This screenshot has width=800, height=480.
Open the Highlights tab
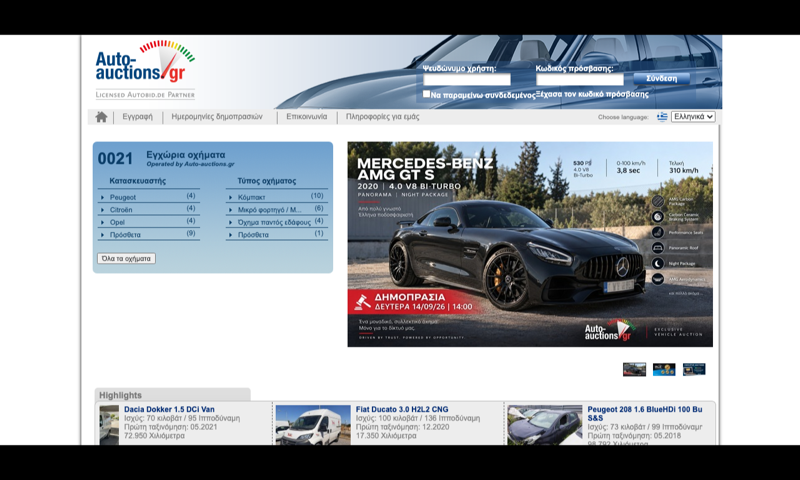tap(172, 395)
